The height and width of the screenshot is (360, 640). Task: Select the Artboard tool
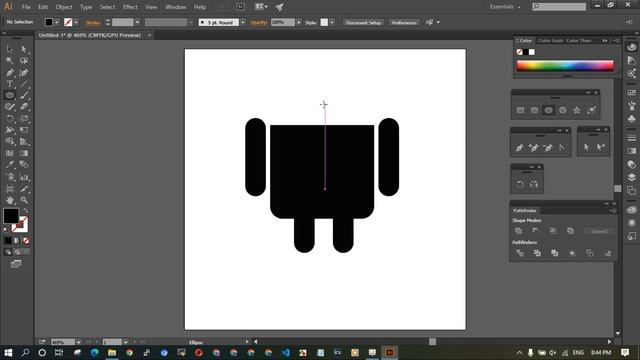click(10, 189)
